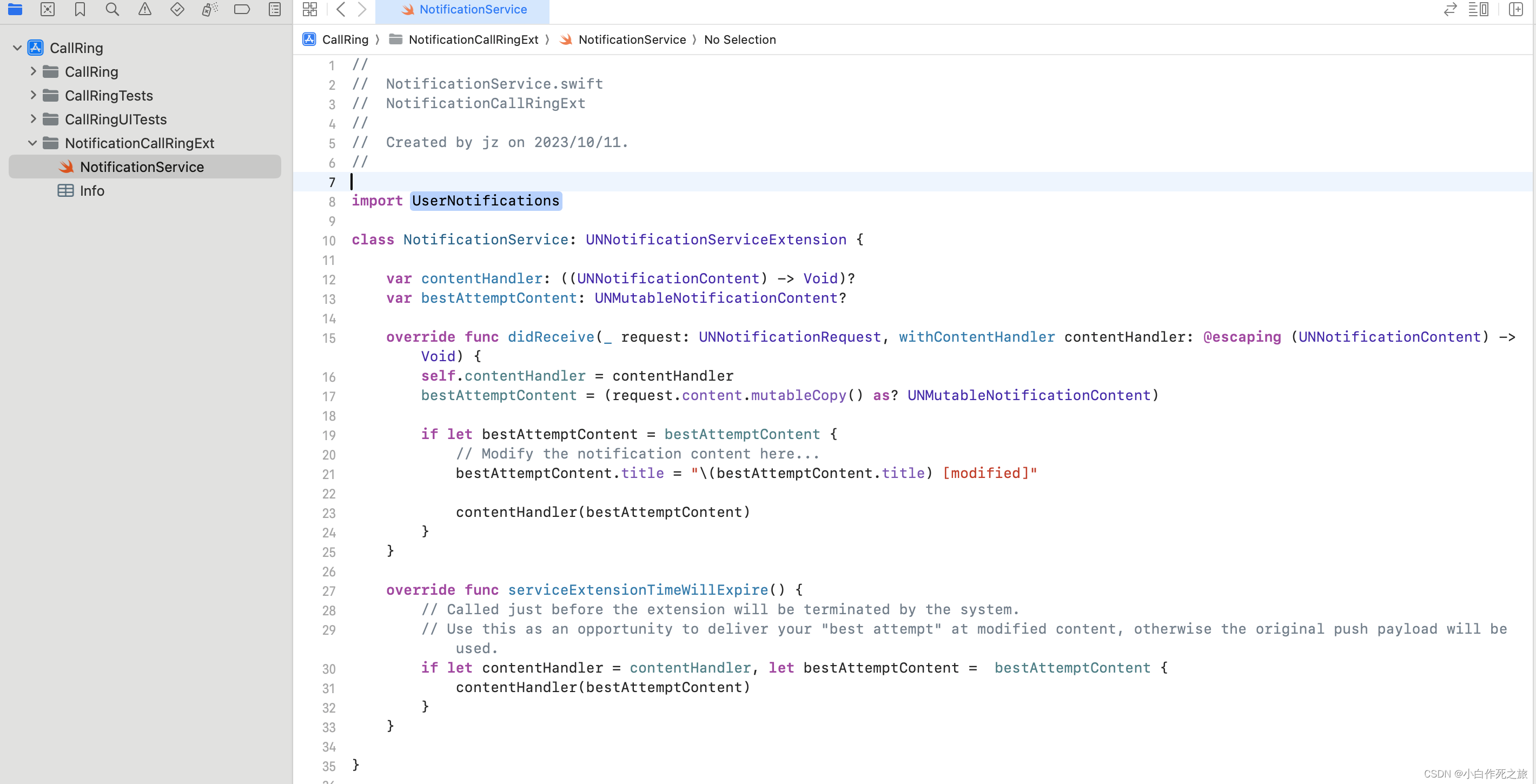Go back with the left chevron
The image size is (1536, 784).
tap(341, 9)
